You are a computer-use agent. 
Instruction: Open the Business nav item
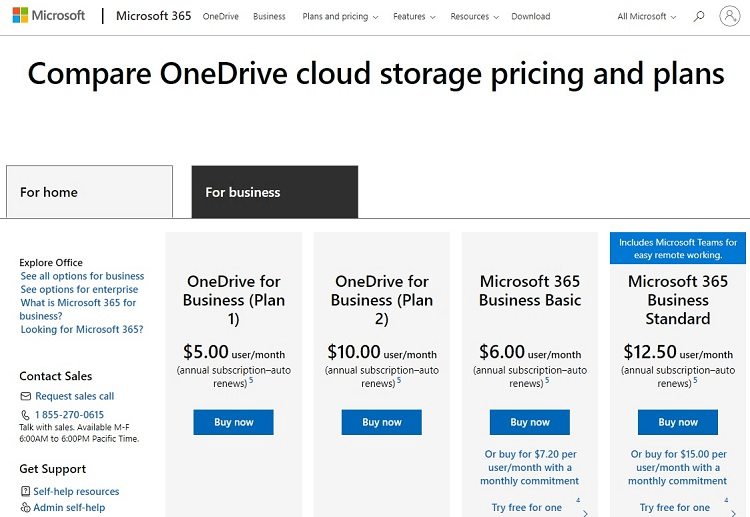(x=269, y=16)
